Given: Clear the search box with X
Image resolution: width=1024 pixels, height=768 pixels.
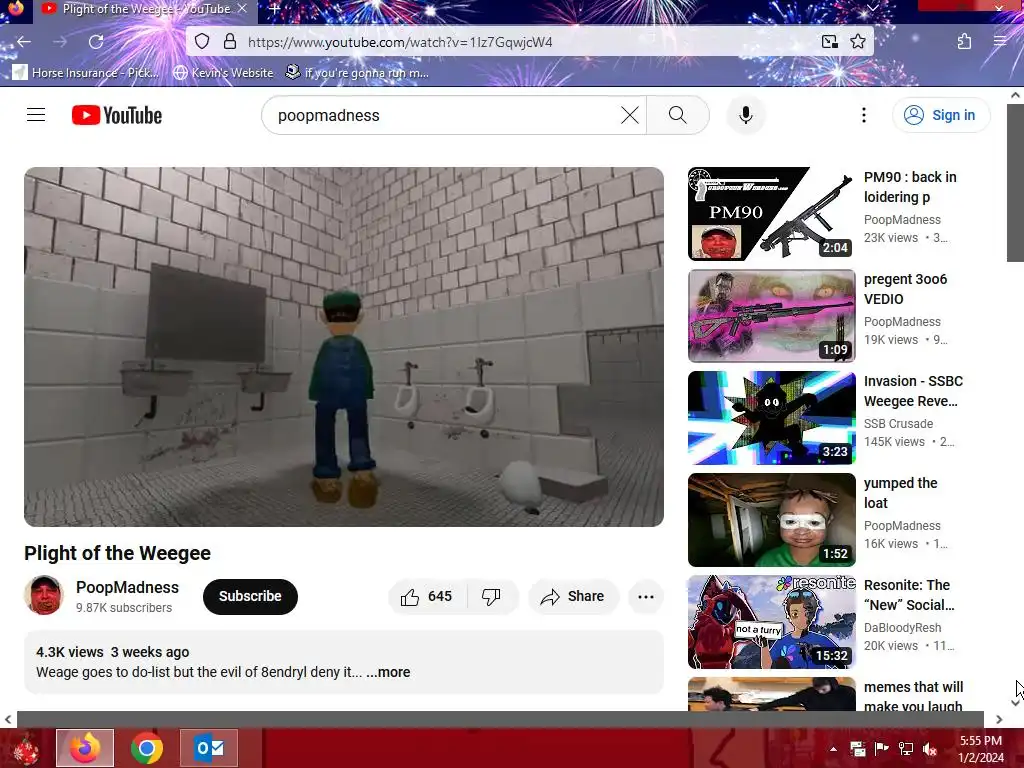Looking at the screenshot, I should point(630,115).
